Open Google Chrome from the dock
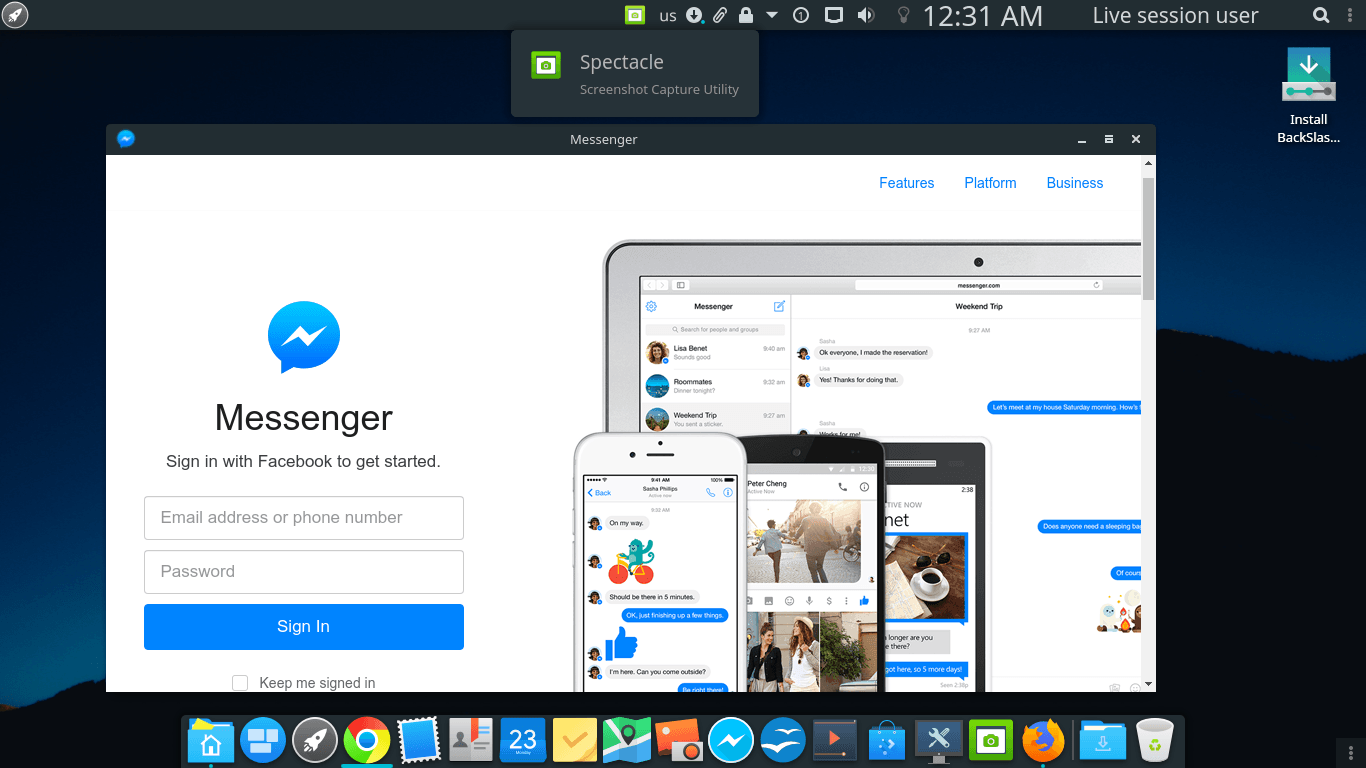Image resolution: width=1366 pixels, height=768 pixels. click(367, 741)
